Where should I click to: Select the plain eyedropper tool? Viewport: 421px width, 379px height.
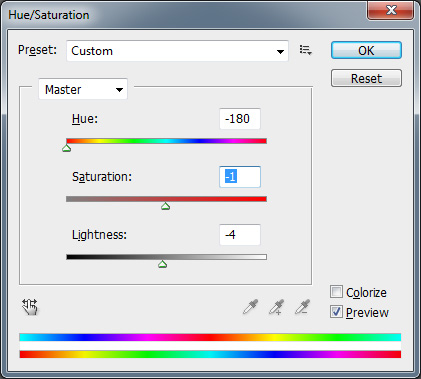click(250, 307)
